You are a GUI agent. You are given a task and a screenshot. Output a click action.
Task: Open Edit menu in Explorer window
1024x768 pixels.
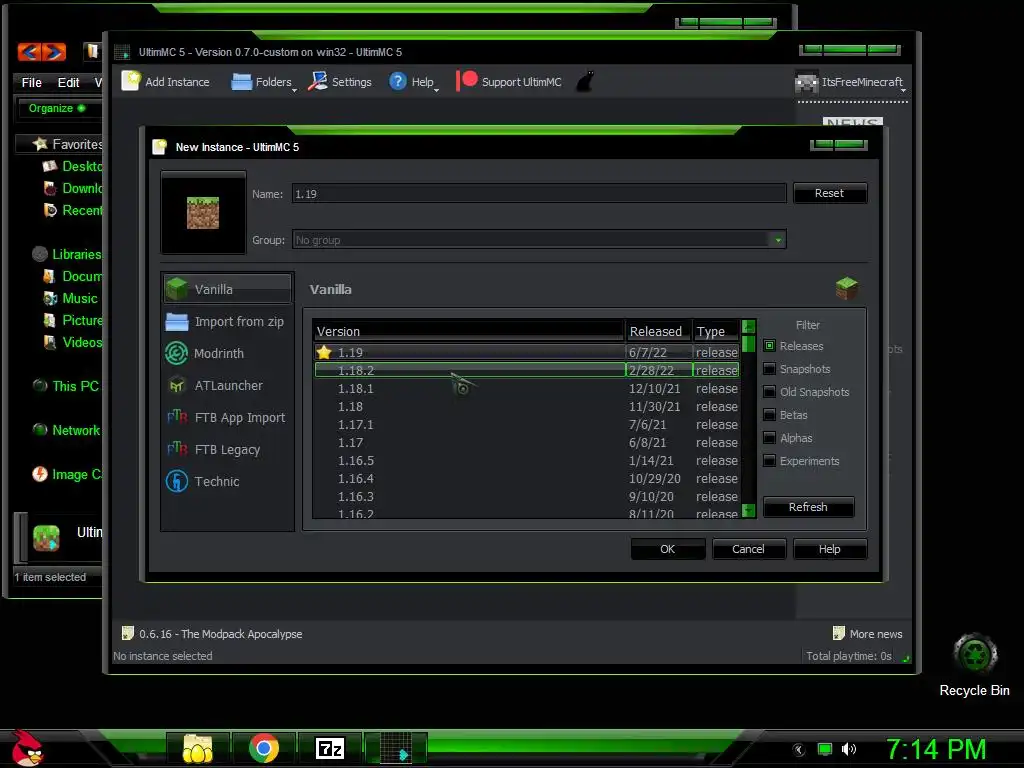(x=68, y=82)
